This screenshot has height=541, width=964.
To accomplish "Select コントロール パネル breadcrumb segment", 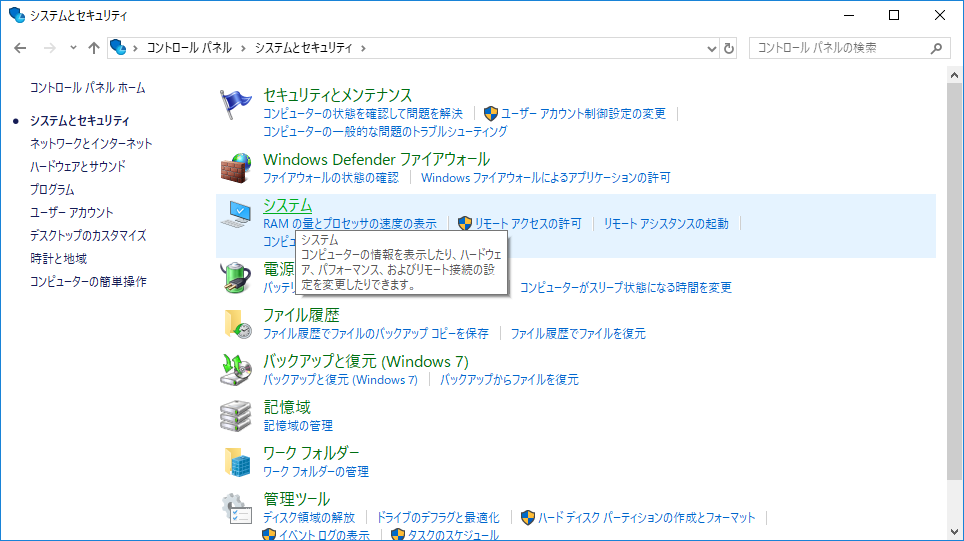I will [189, 48].
